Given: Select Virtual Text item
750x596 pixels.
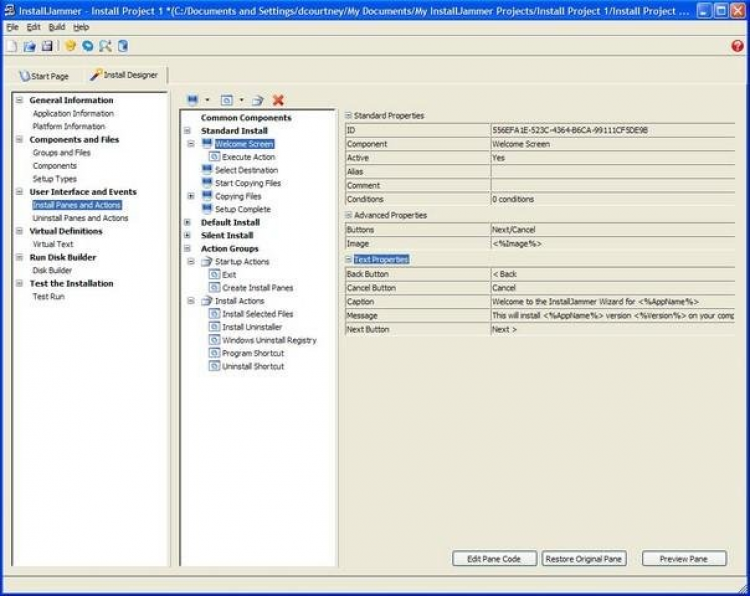Looking at the screenshot, I should (53, 244).
